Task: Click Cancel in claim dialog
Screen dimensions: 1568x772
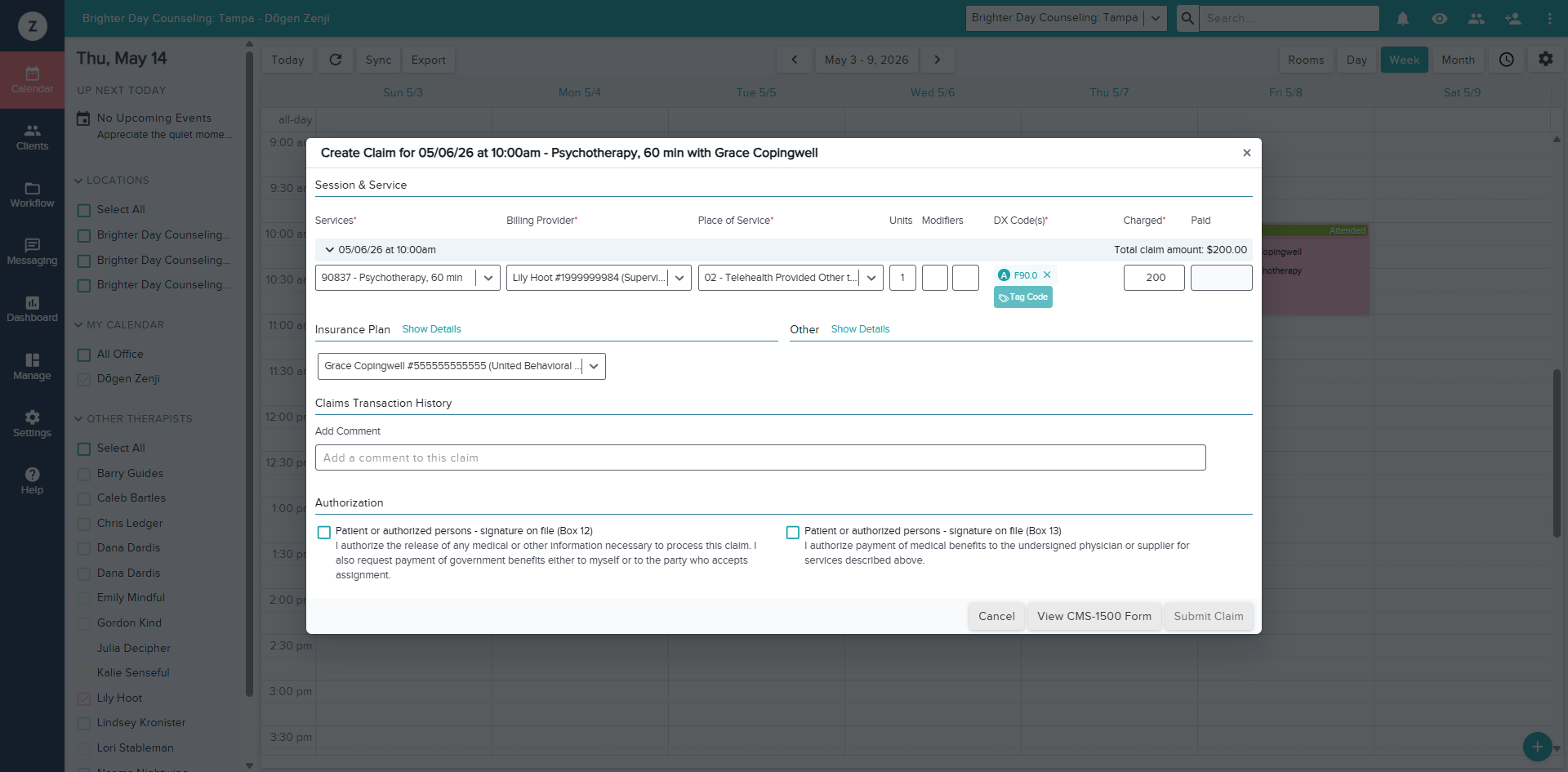Action: pyautogui.click(x=996, y=616)
